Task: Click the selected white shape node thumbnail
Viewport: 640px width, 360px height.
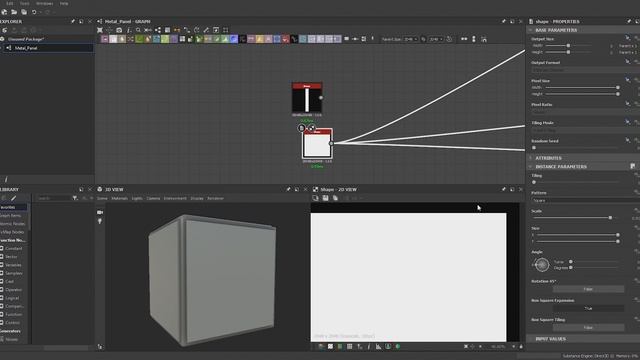Action: tap(318, 144)
